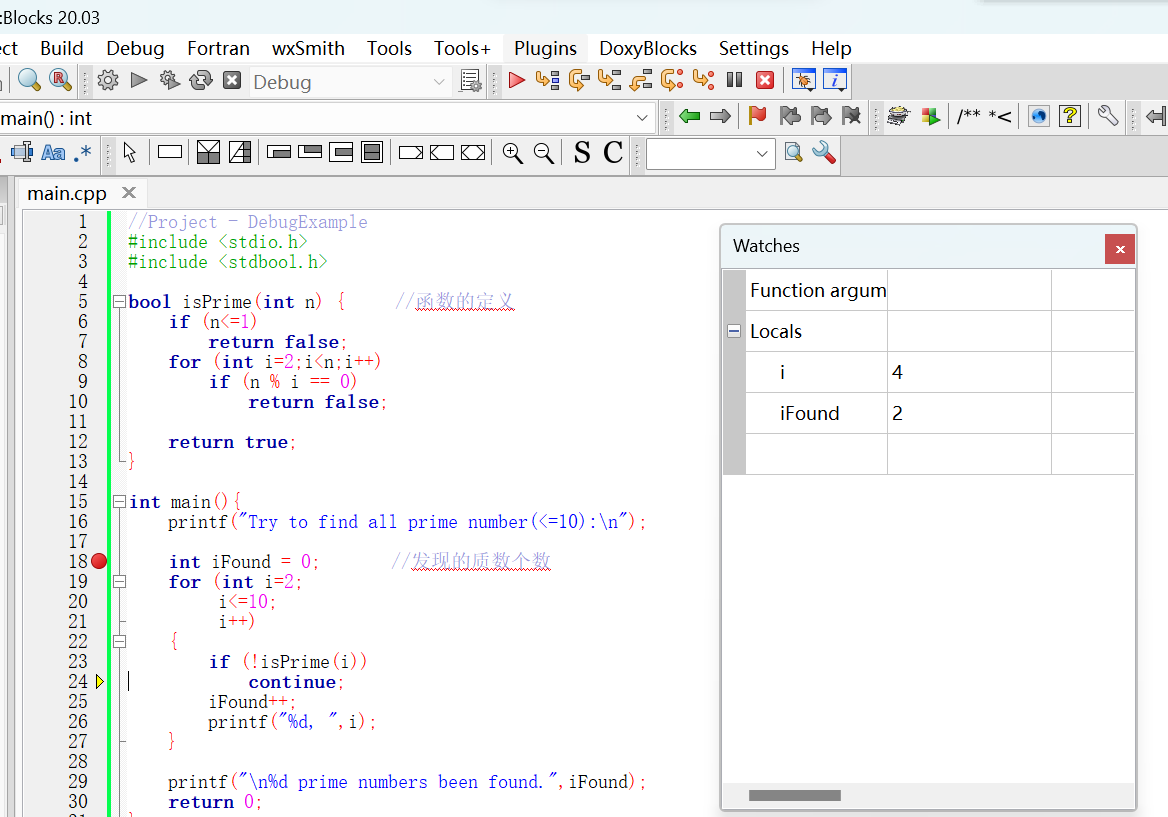
Task: Toggle bookmark with the red flag
Action: point(758,115)
